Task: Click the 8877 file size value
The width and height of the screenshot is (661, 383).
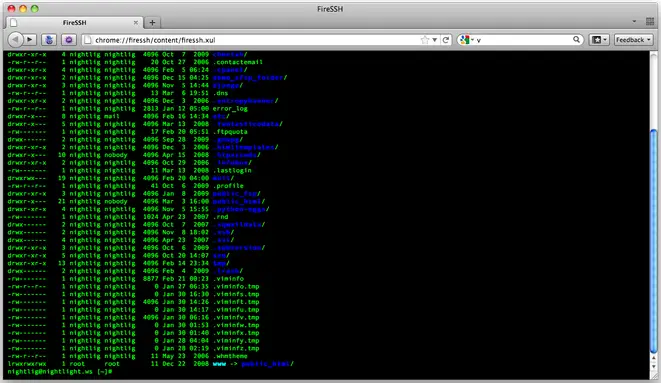Action: (150, 279)
